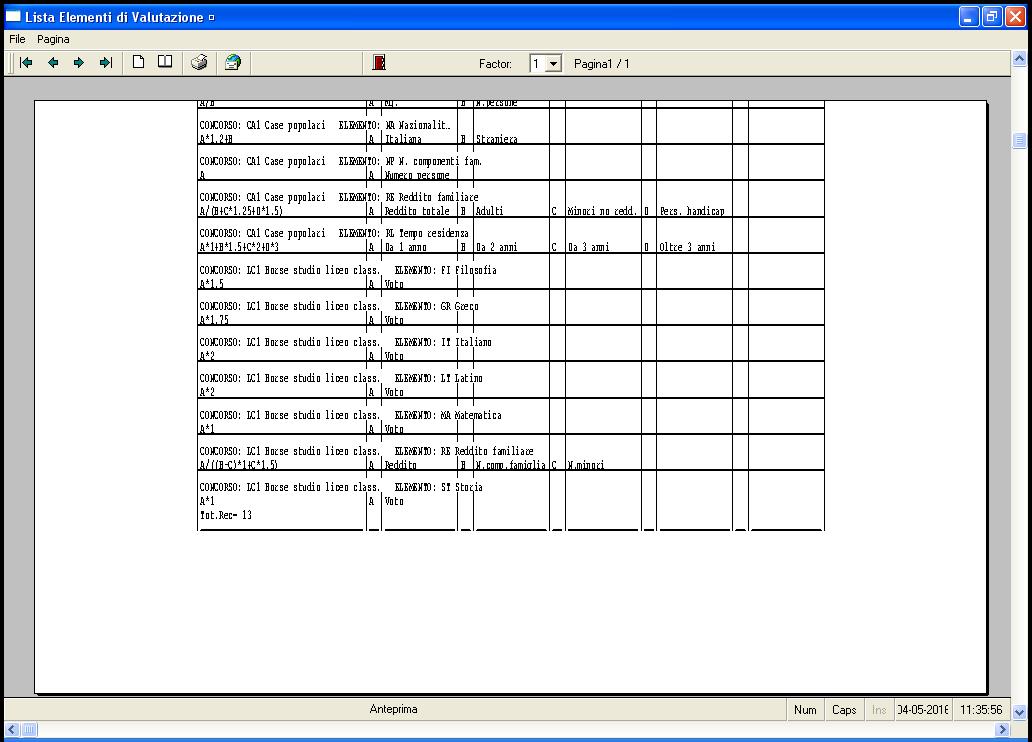Click the Caps indicator in status bar
Screen dimensions: 1032x742
(x=844, y=710)
